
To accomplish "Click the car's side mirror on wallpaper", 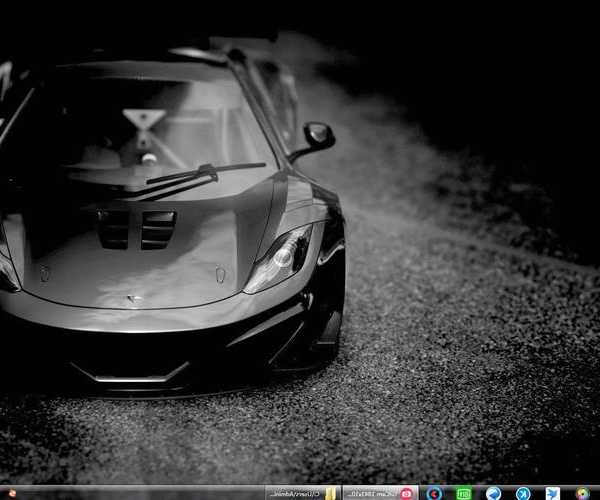I will 319,136.
